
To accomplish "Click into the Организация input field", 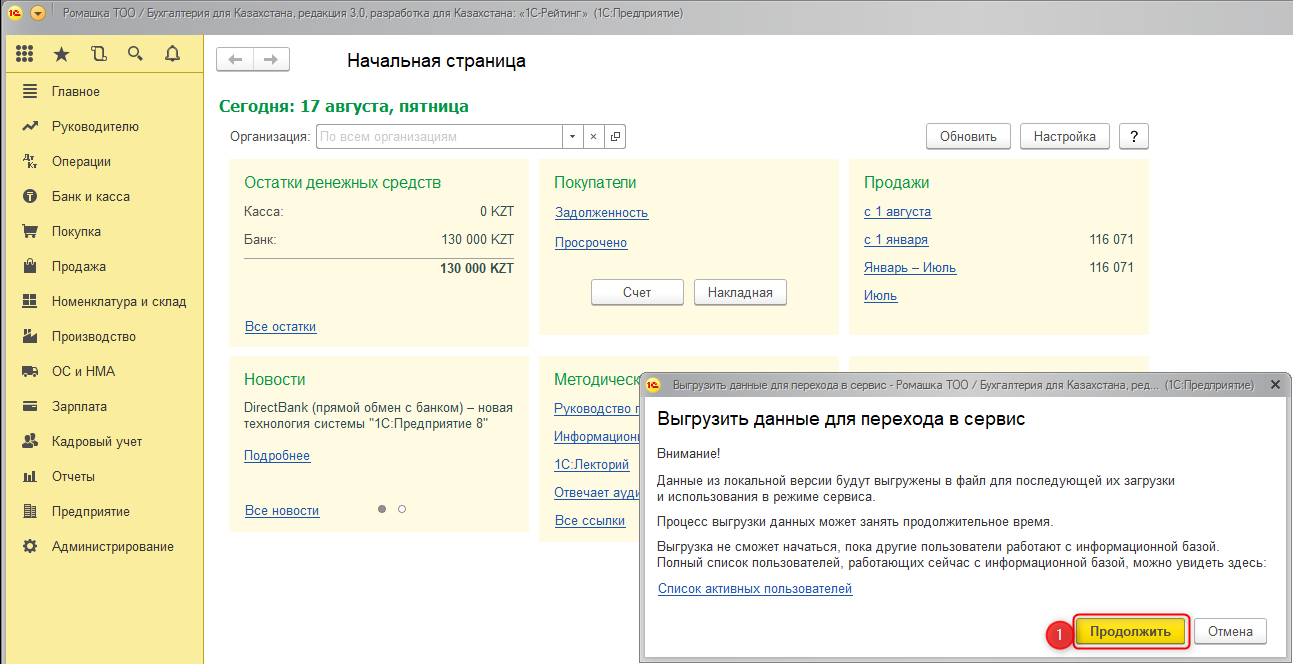I will pos(438,137).
